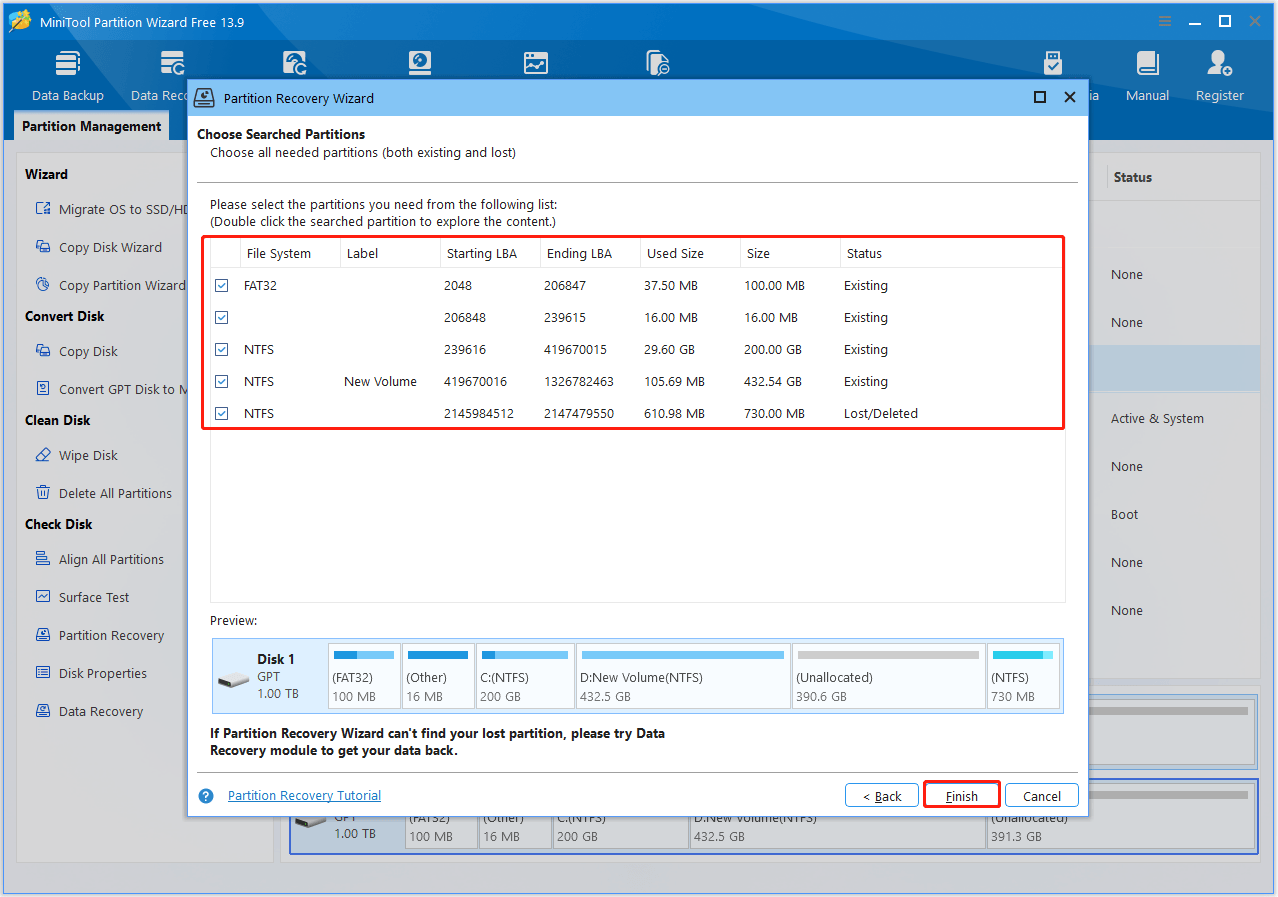Select the (NTFS) 730 MB preview block
The image size is (1278, 897).
[x=1023, y=677]
